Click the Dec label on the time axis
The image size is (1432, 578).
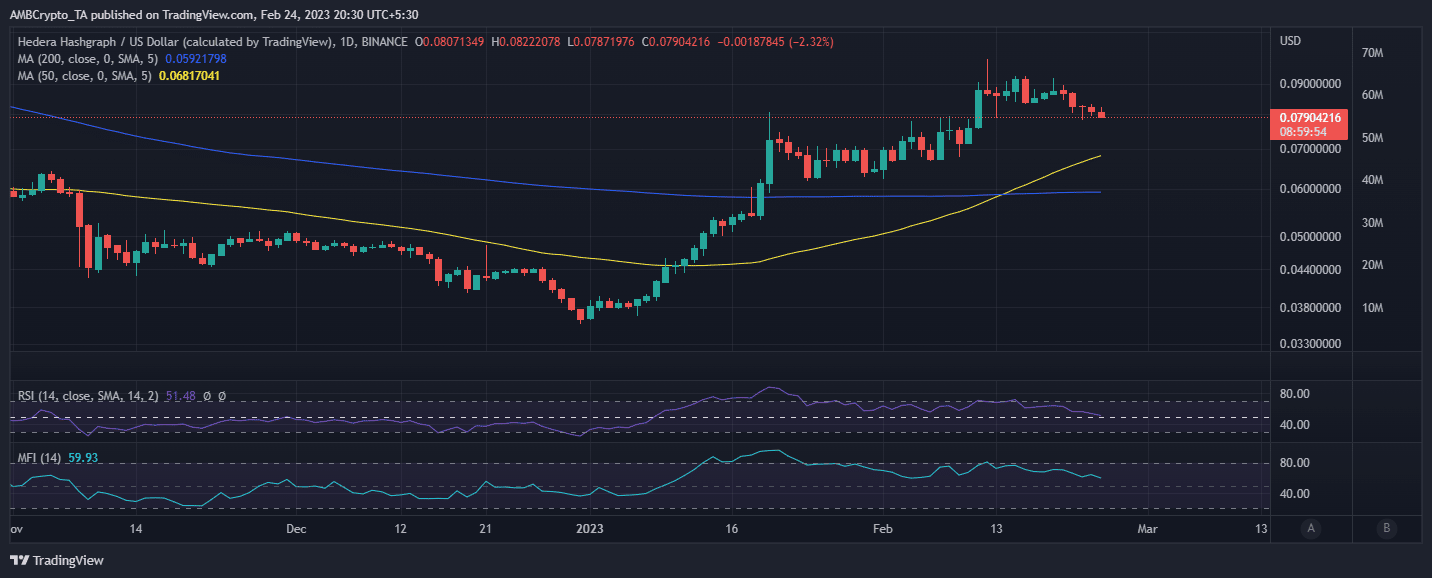coord(298,528)
